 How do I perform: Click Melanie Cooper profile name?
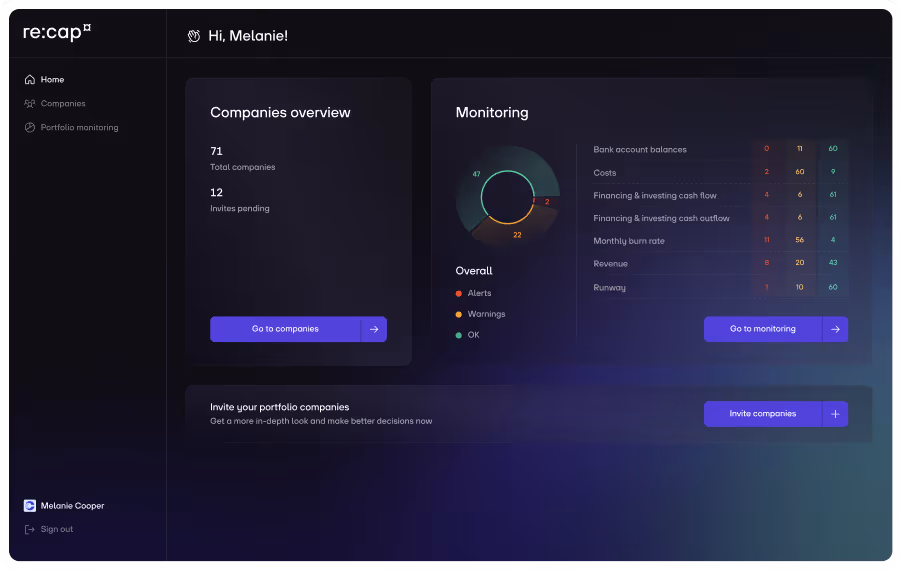tap(72, 506)
